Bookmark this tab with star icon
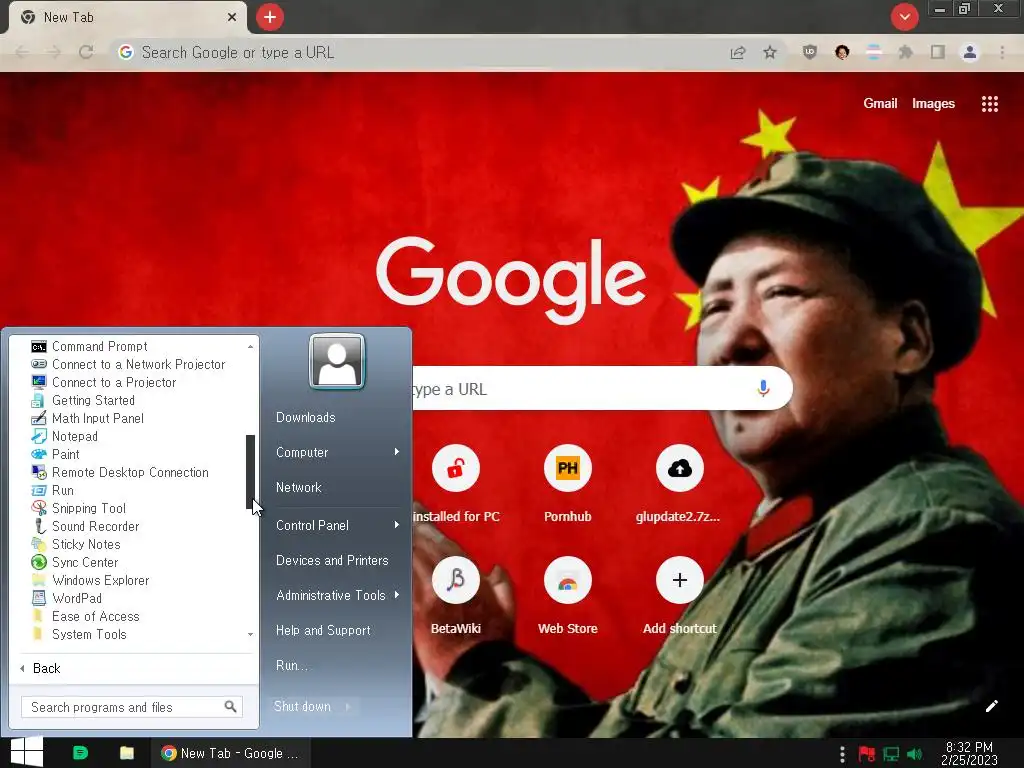 tap(770, 52)
